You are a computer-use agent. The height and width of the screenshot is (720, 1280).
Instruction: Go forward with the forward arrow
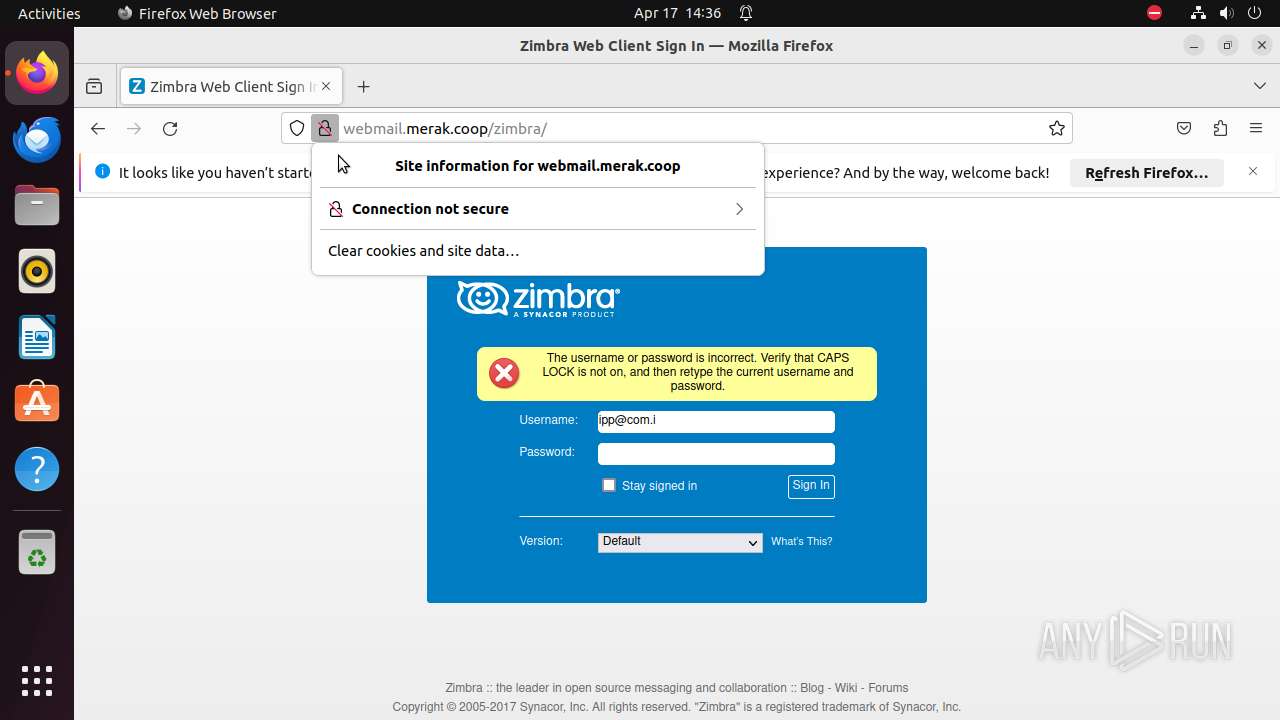tap(134, 128)
